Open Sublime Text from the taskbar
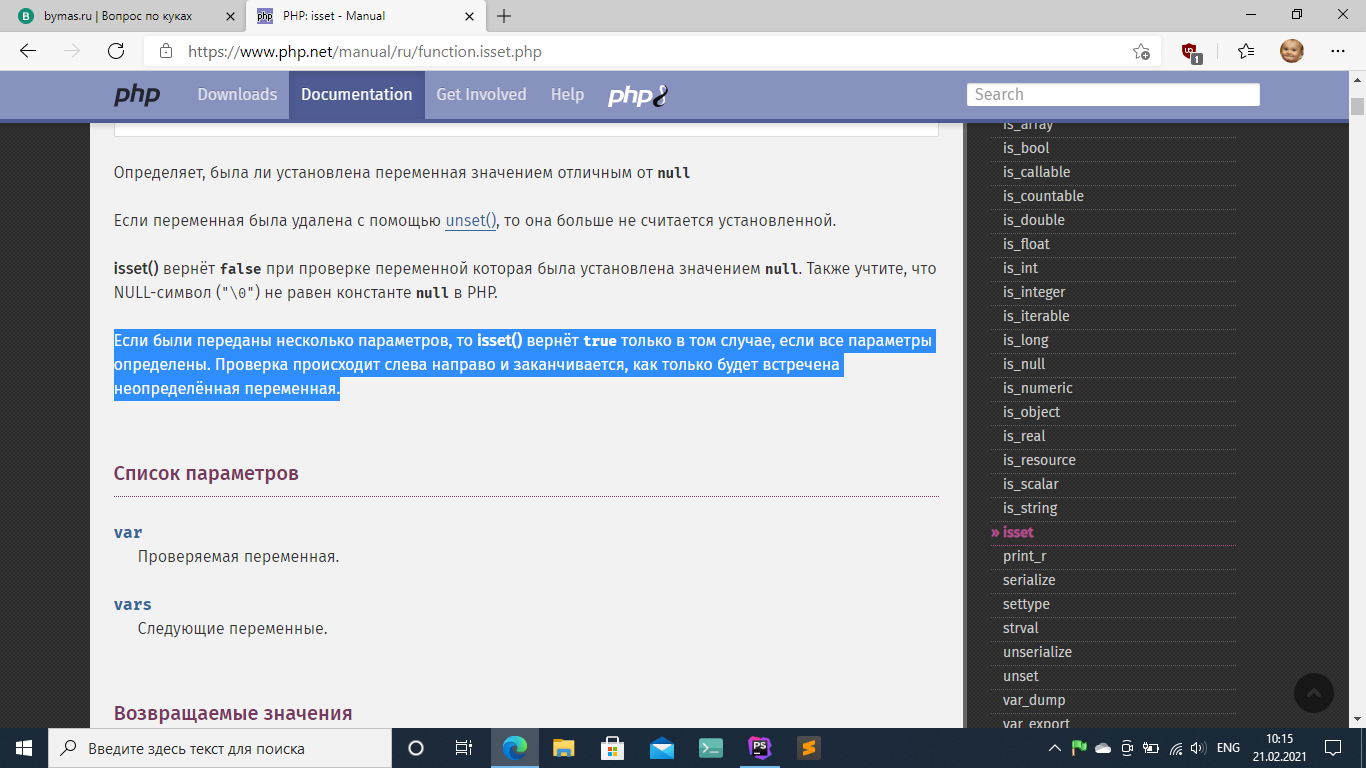Viewport: 1366px width, 768px height. point(809,747)
